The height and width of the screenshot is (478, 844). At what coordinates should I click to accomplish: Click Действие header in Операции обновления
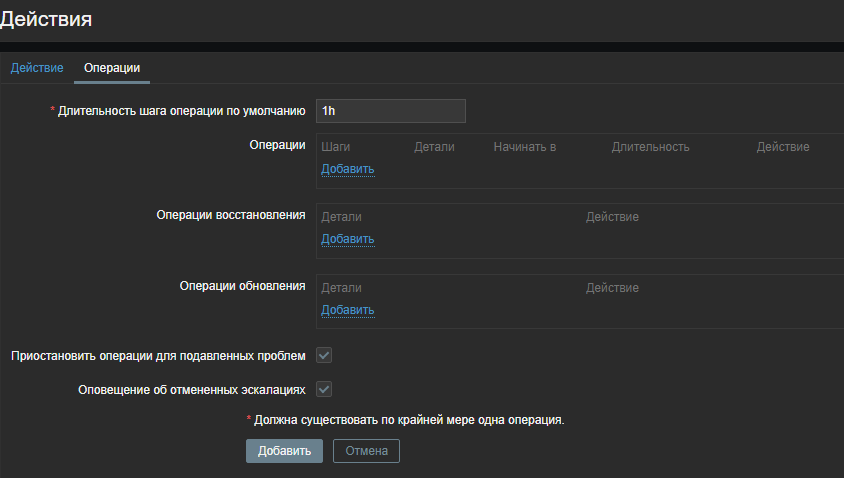coord(612,288)
